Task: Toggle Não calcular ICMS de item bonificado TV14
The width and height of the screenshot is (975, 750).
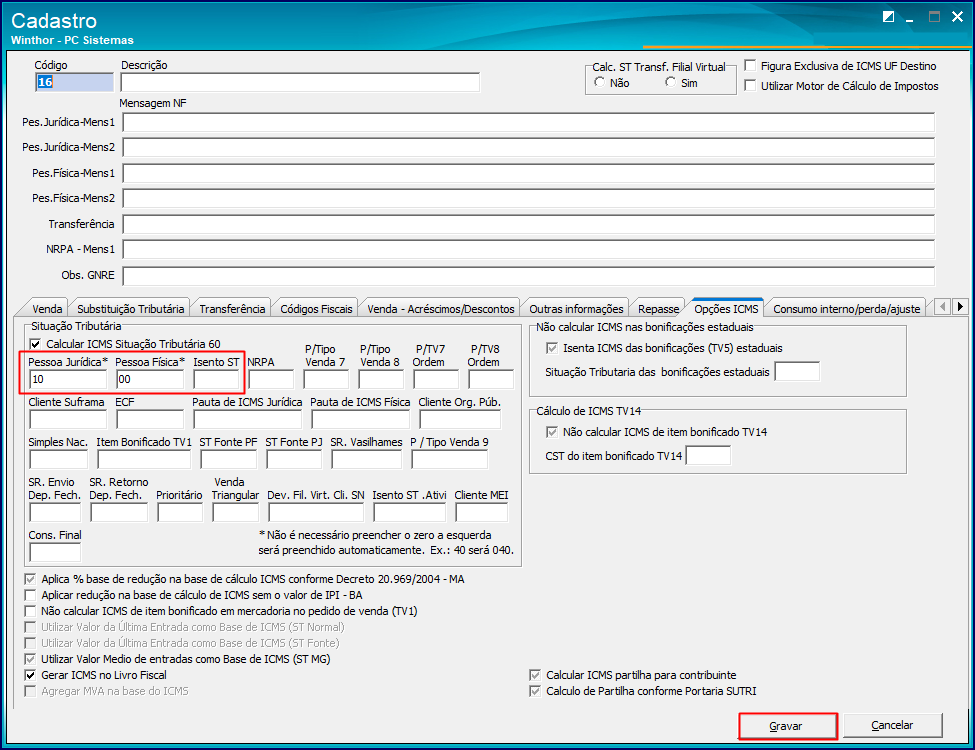Action: coord(552,432)
